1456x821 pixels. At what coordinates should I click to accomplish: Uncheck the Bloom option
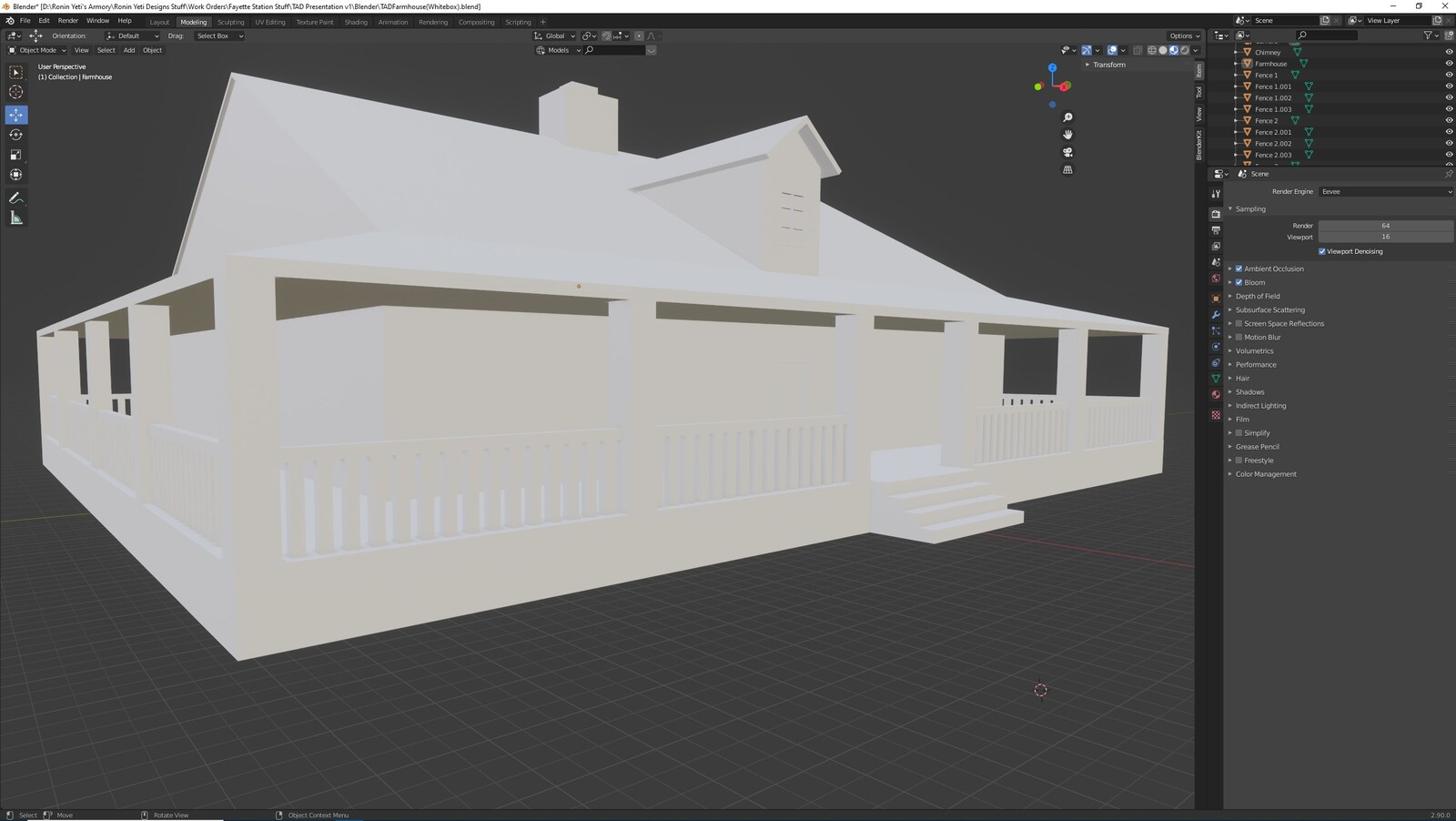[1239, 282]
